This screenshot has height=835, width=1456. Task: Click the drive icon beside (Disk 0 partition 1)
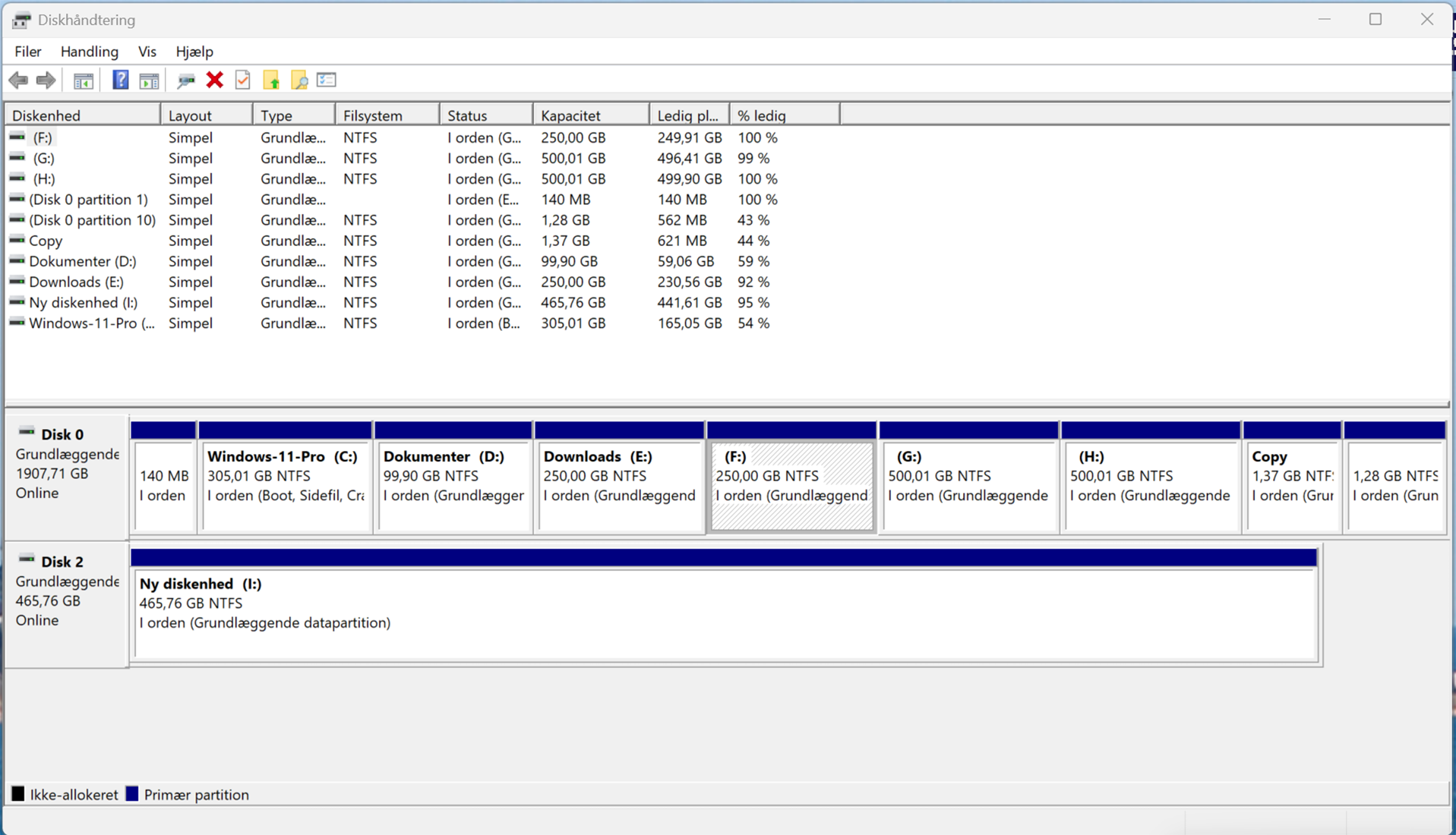coord(17,199)
